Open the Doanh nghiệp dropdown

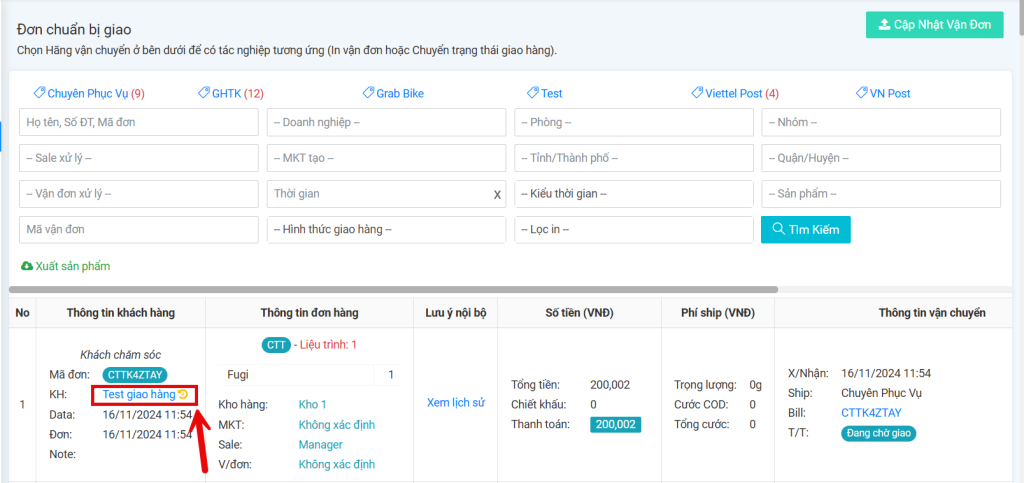coord(386,122)
